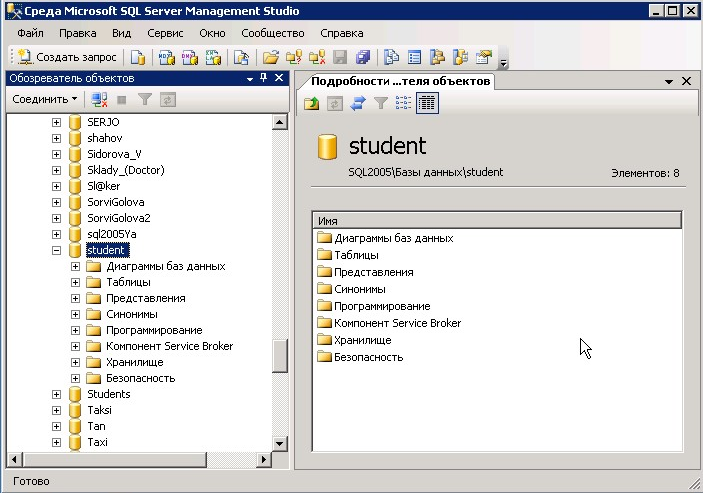This screenshot has height=493, width=703.
Task: Click Object Explorer vertical scrollbar down arrow
Action: tap(279, 444)
